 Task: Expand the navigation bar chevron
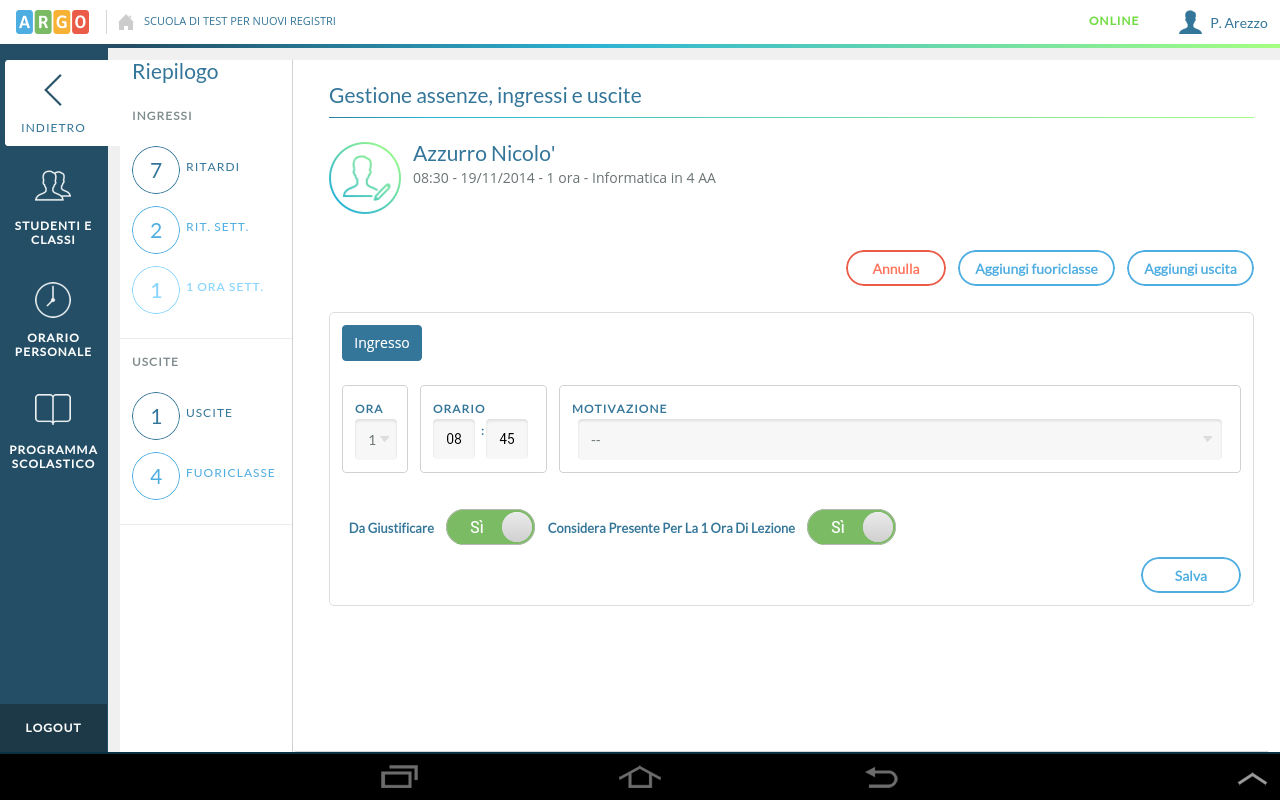tap(1252, 778)
